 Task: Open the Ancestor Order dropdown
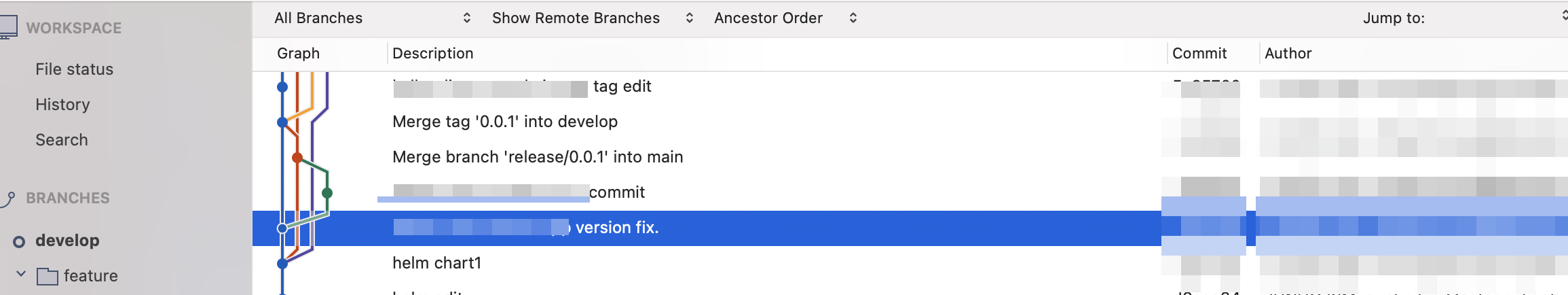tap(785, 18)
